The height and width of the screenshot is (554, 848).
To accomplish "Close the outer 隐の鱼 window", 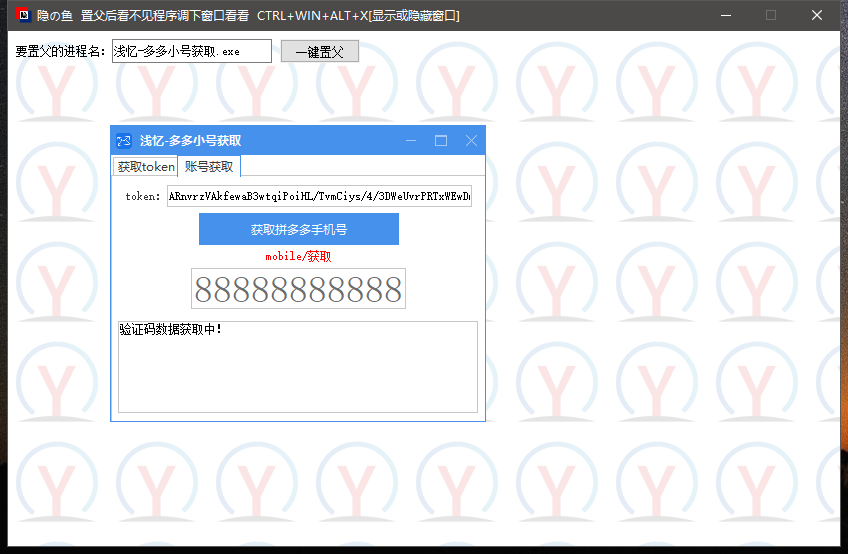I will pos(817,15).
